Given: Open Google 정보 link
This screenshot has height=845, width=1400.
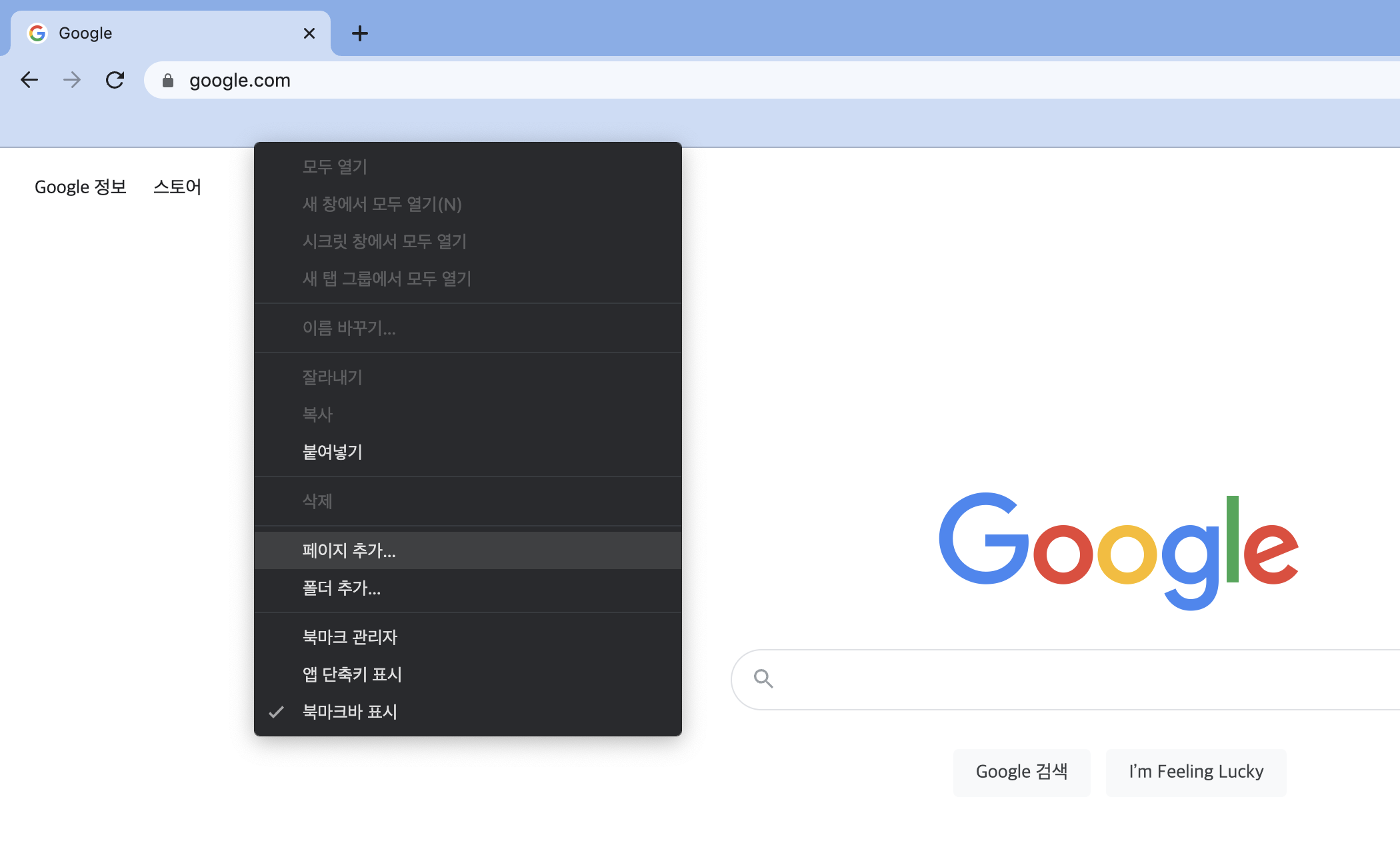Looking at the screenshot, I should click(81, 187).
